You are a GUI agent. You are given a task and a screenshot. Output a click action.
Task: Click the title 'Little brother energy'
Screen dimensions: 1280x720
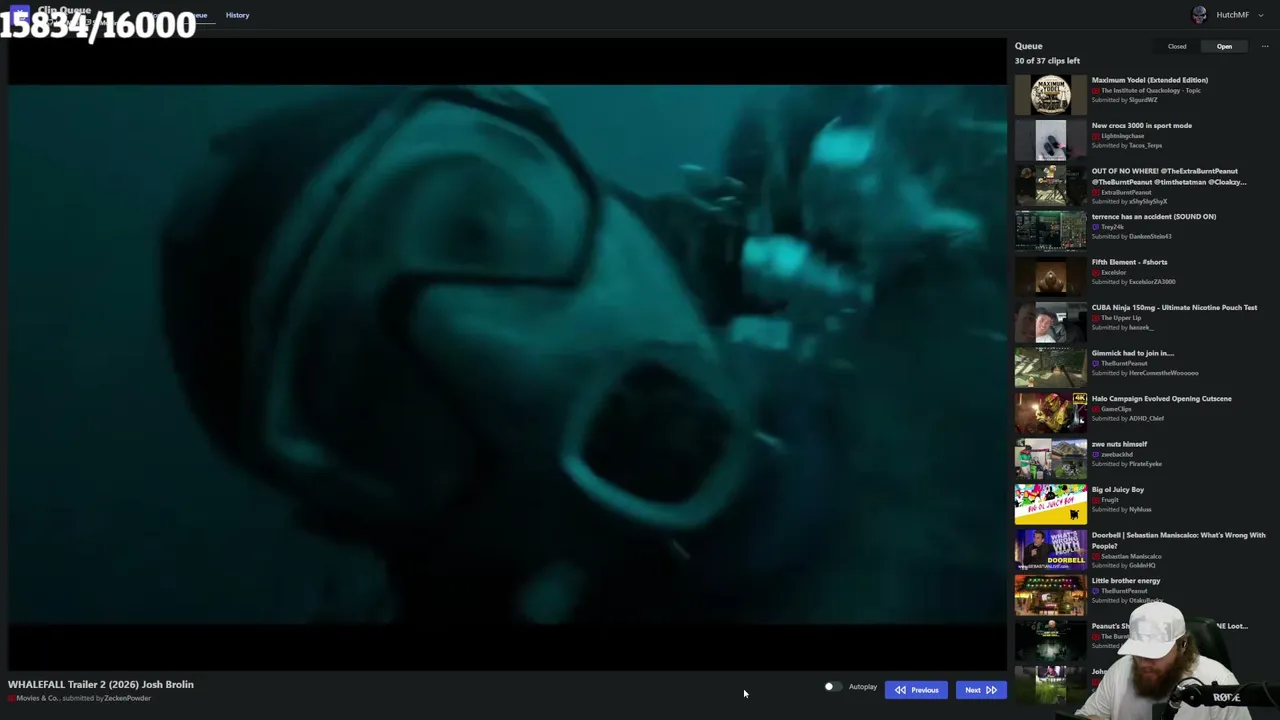[x=1126, y=581]
